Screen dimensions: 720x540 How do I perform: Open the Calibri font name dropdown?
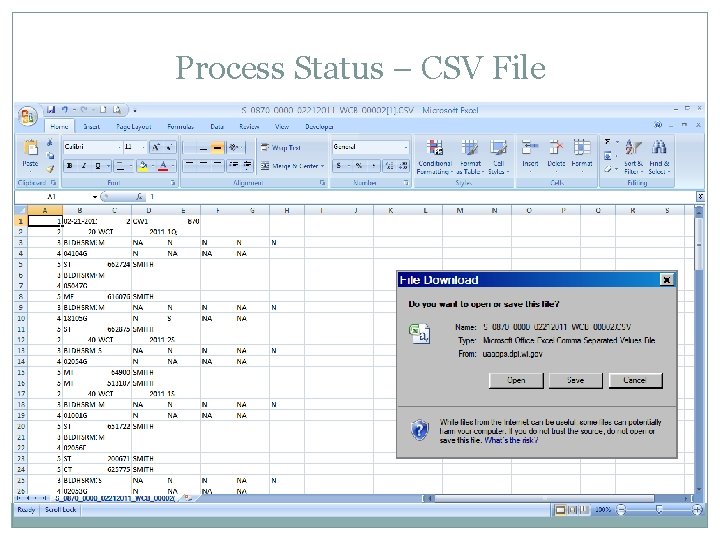point(119,147)
